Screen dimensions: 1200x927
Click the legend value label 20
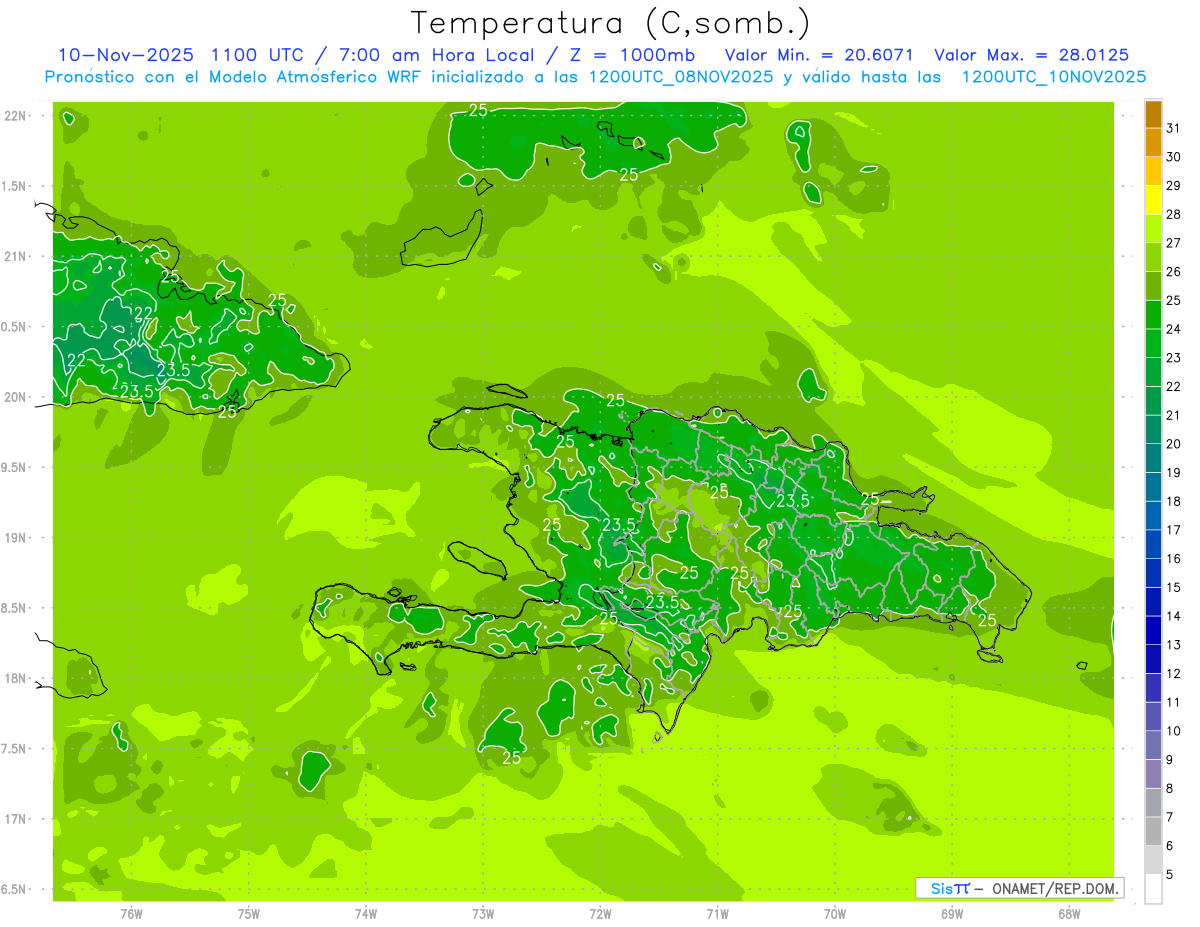[1174, 443]
